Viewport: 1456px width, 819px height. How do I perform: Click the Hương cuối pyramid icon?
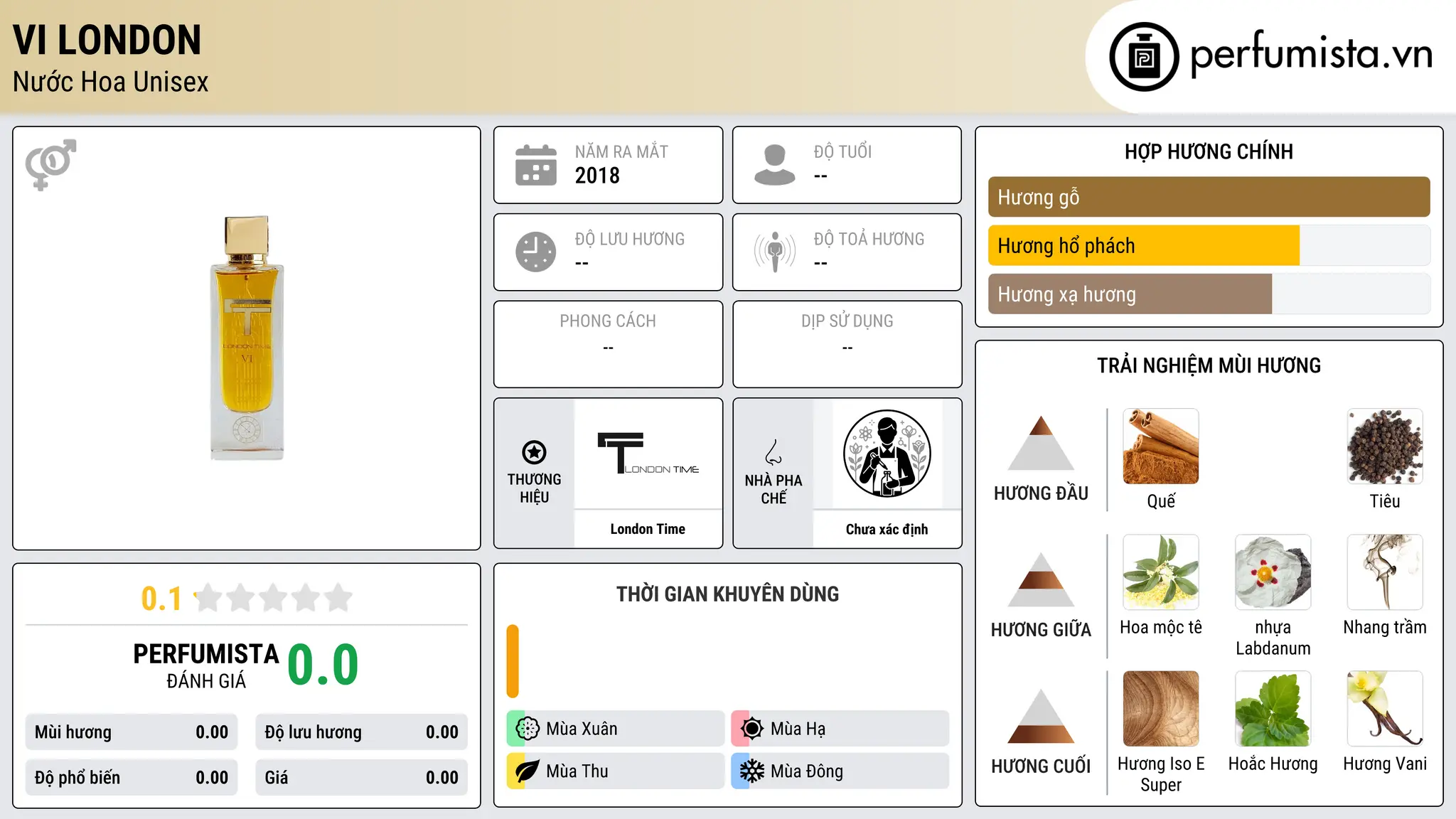pos(1041,716)
